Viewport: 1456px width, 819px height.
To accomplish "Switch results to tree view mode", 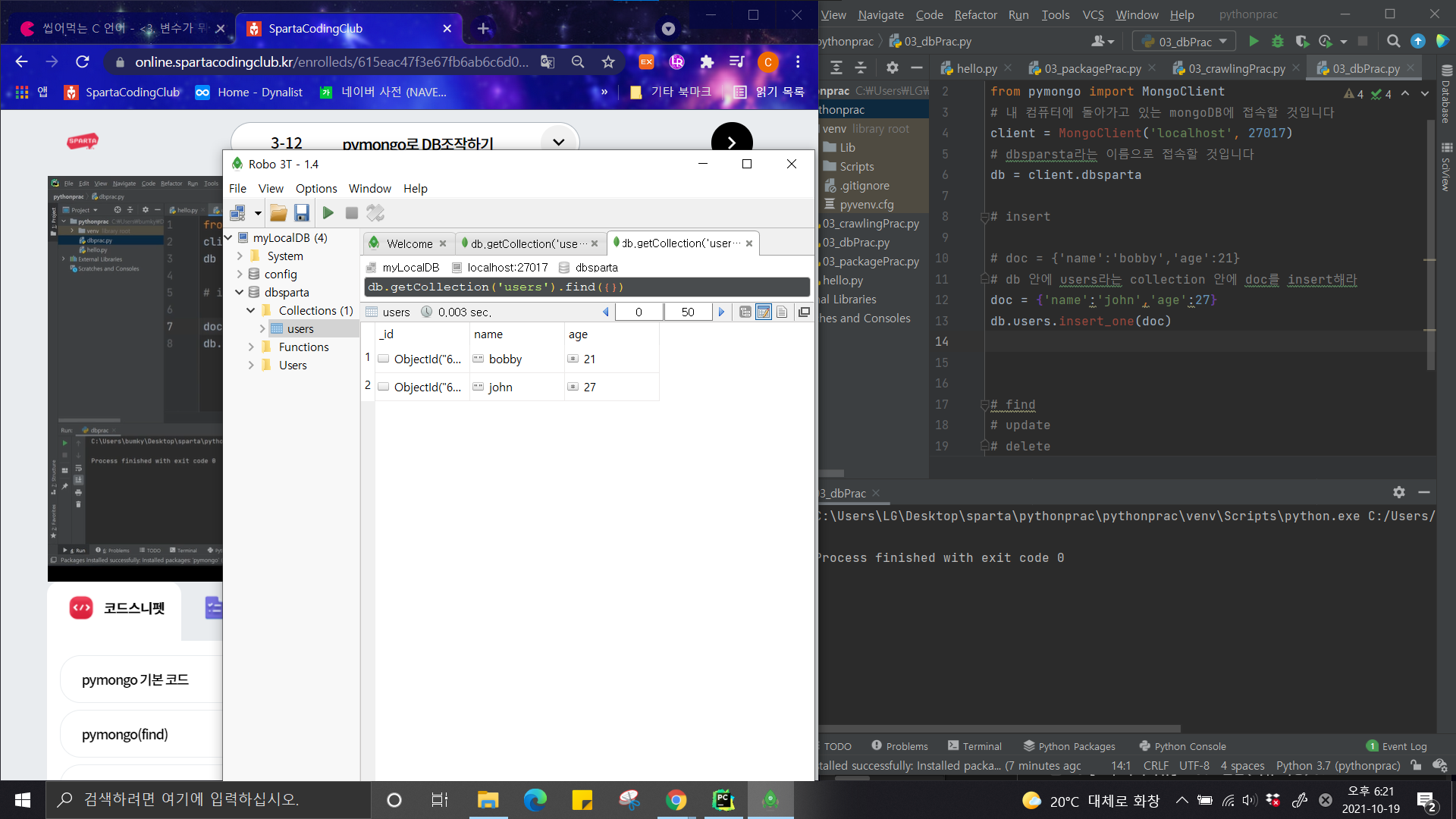I will coord(745,312).
